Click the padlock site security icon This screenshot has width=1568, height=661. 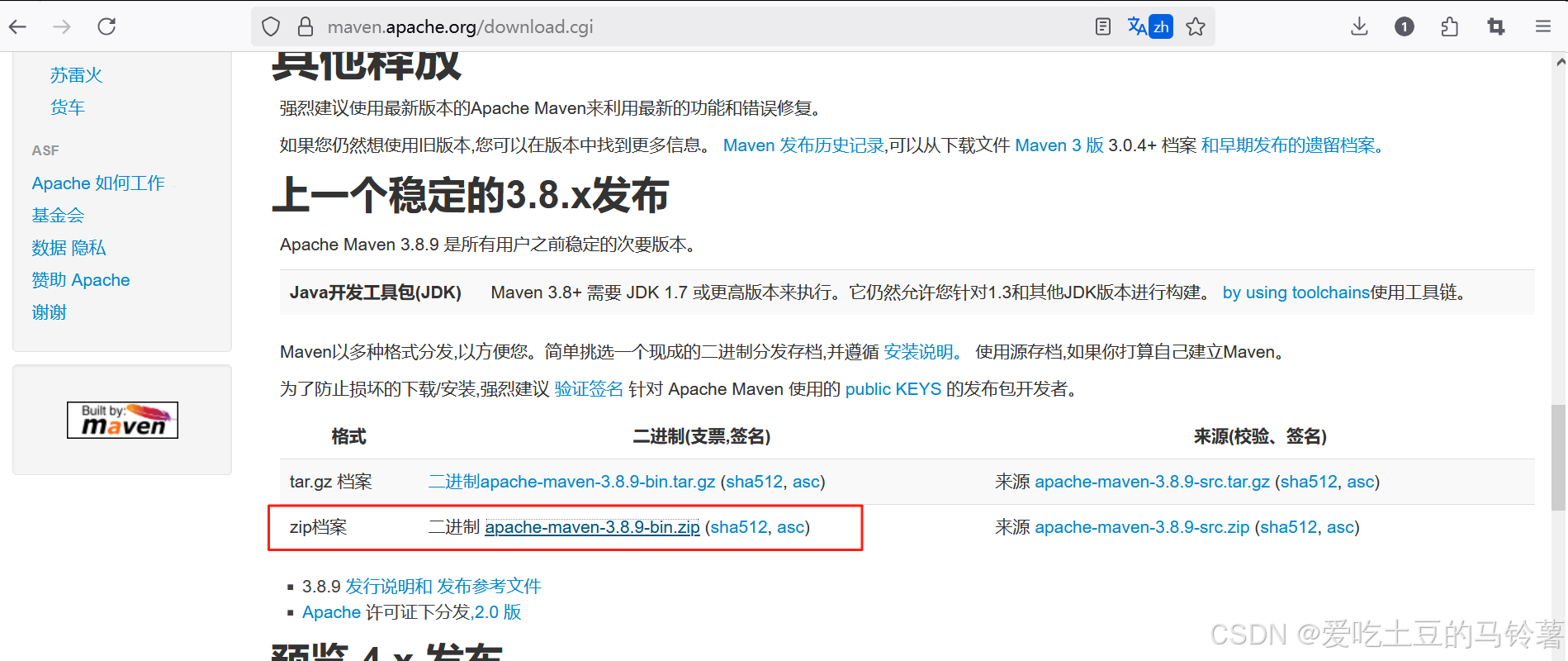point(306,26)
